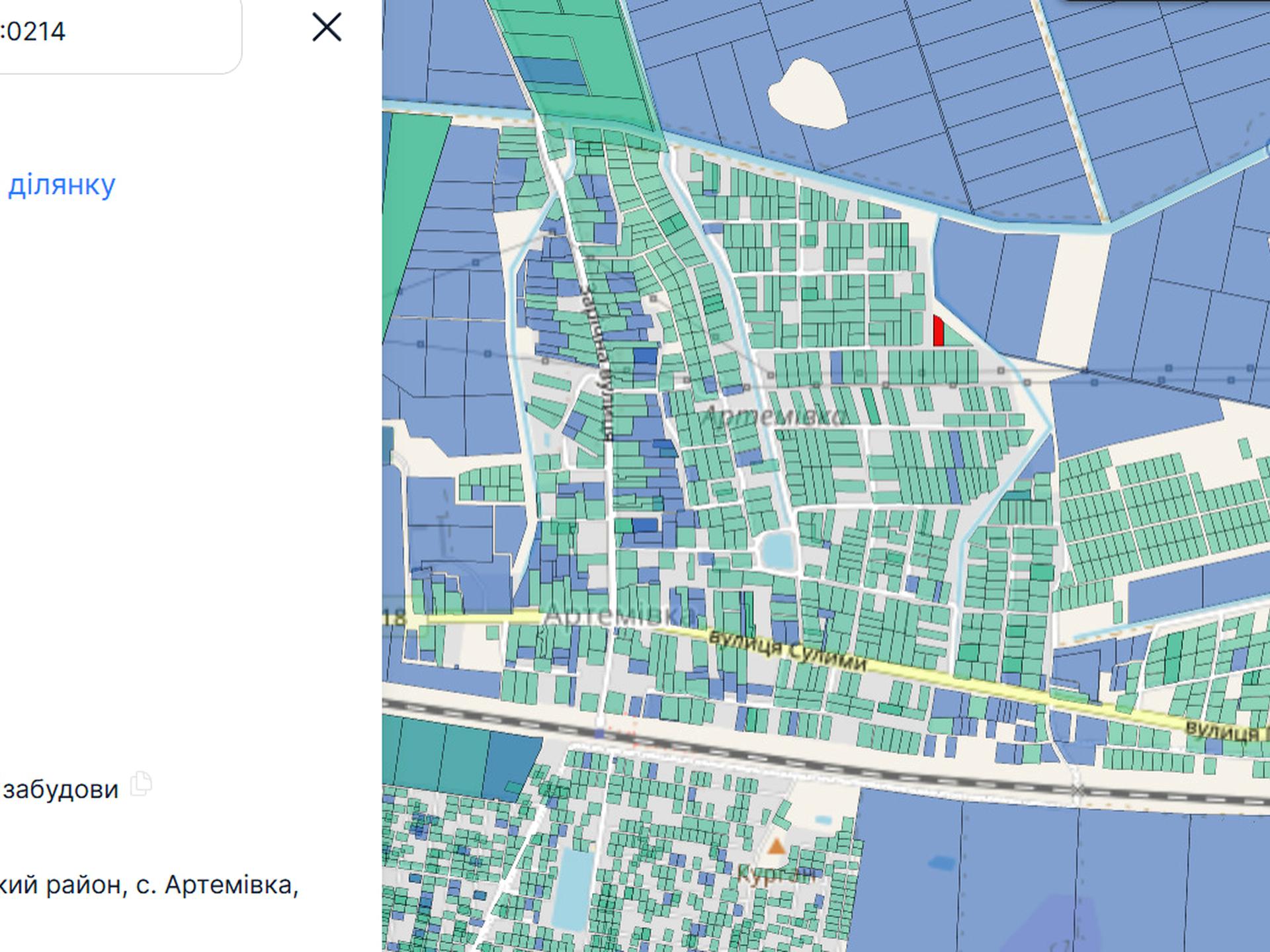
Task: Copy the "забудови" purpose text via copy icon
Action: click(x=141, y=784)
